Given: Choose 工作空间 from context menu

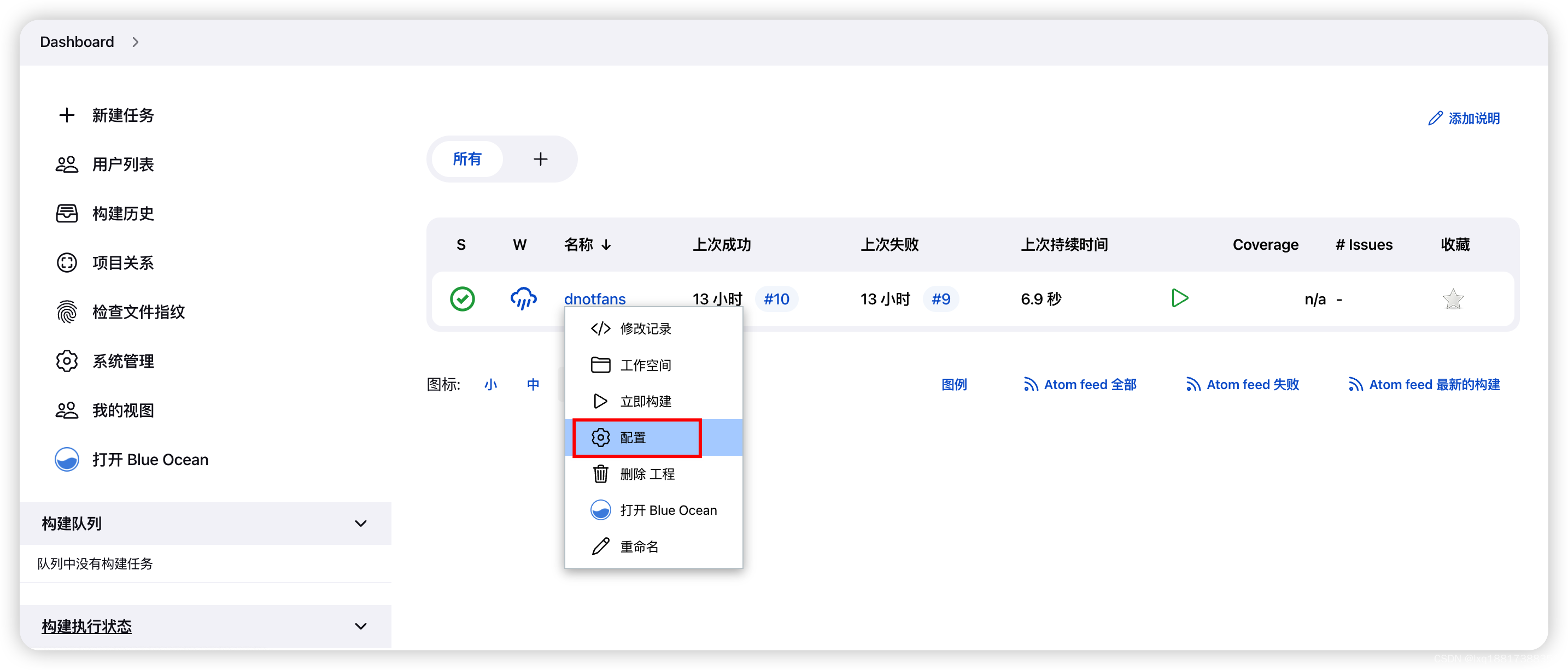Looking at the screenshot, I should (653, 365).
